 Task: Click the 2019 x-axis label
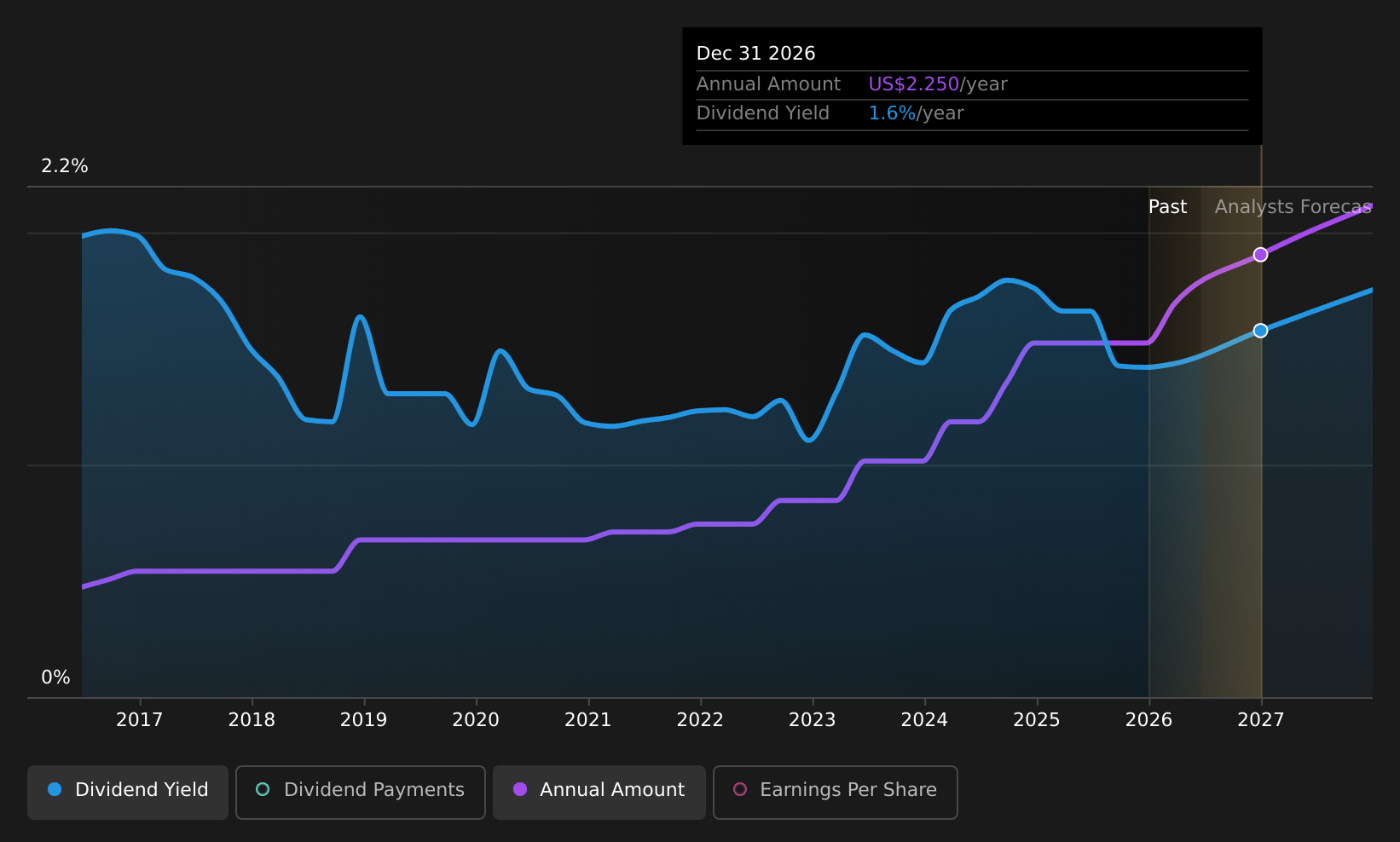pos(363,720)
